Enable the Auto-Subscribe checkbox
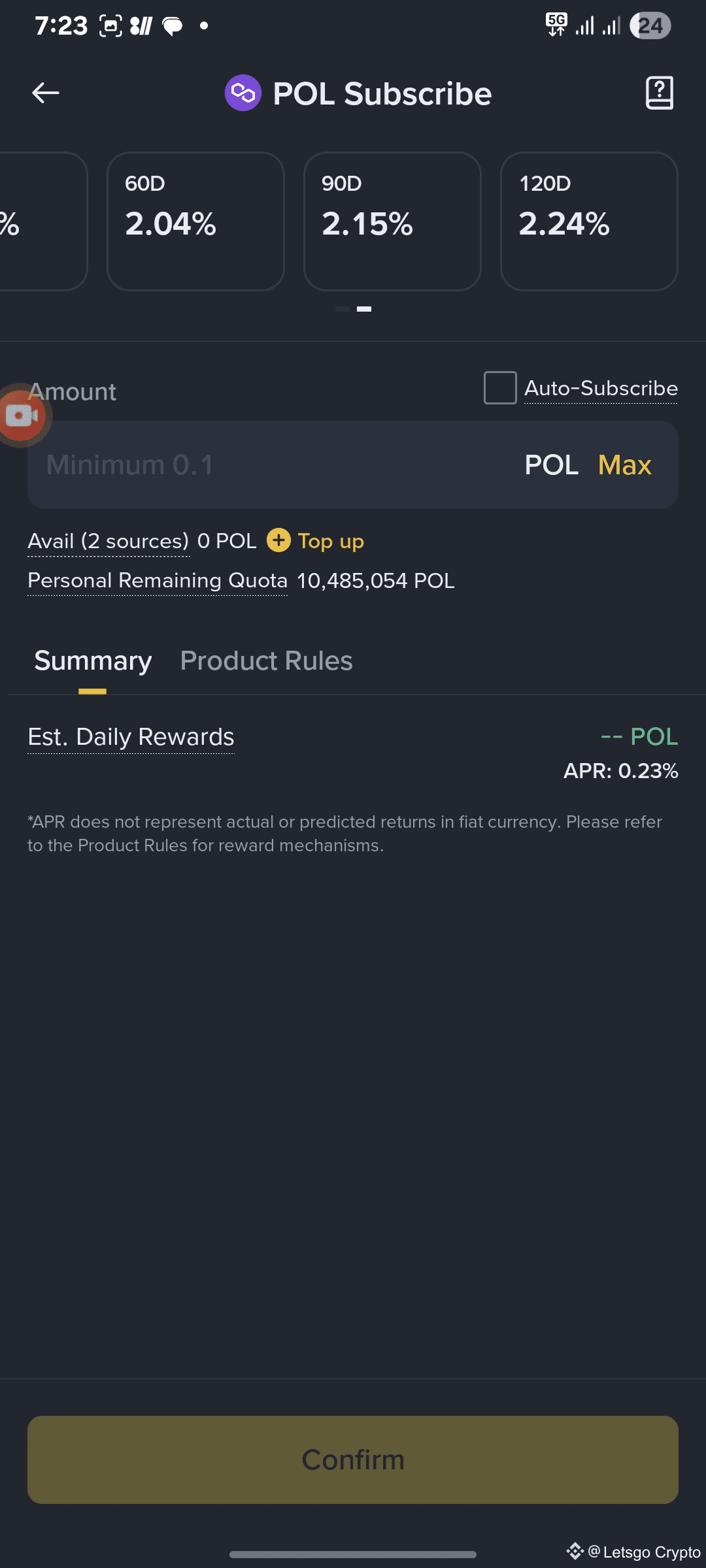Image resolution: width=706 pixels, height=1568 pixels. (x=500, y=388)
